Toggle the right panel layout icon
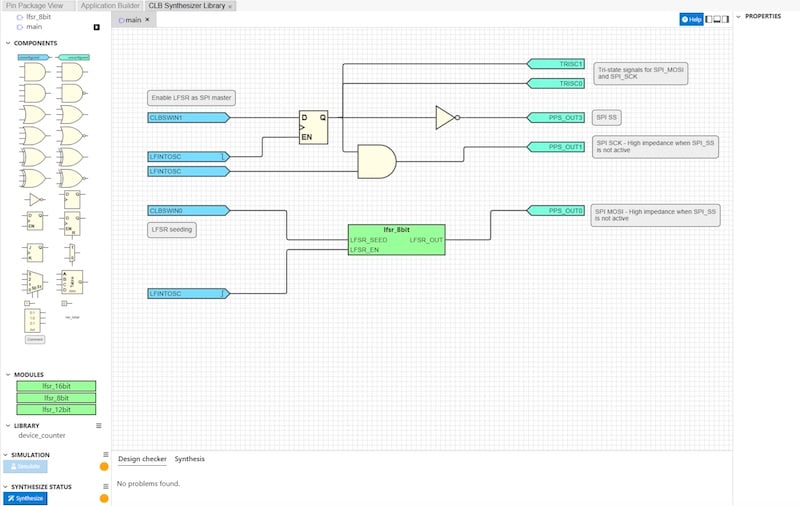 coord(725,19)
